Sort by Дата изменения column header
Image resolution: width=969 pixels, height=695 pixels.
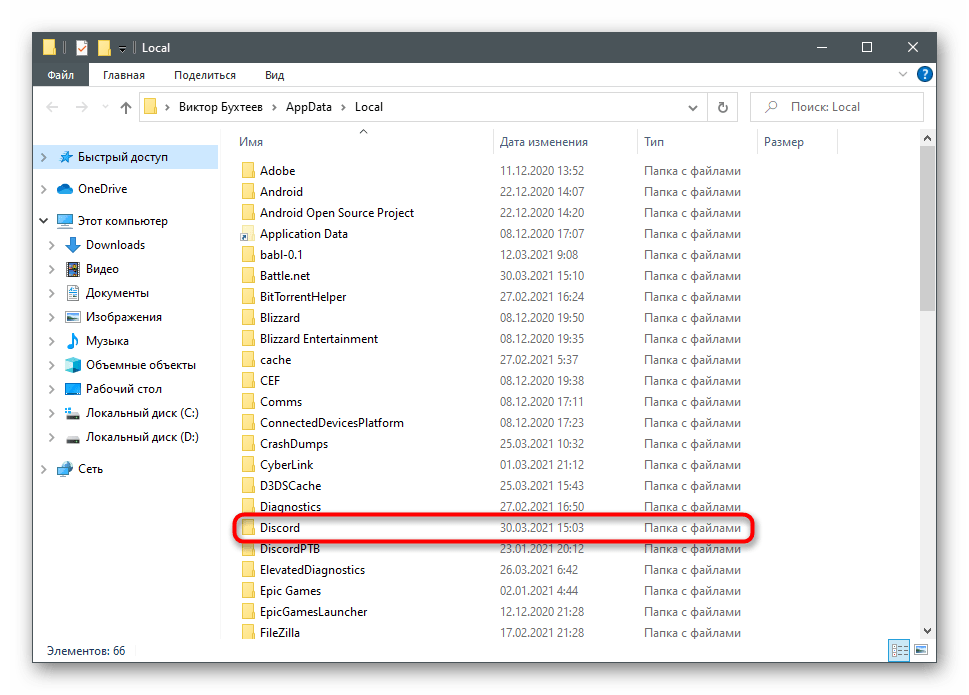(x=544, y=142)
